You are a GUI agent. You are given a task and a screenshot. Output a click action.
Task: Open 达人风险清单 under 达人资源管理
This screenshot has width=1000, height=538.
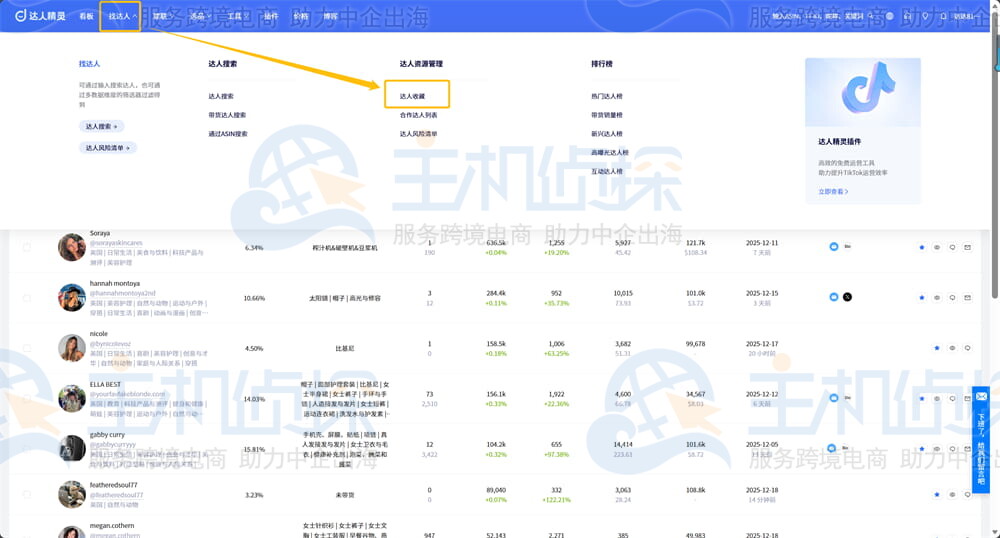[x=418, y=134]
